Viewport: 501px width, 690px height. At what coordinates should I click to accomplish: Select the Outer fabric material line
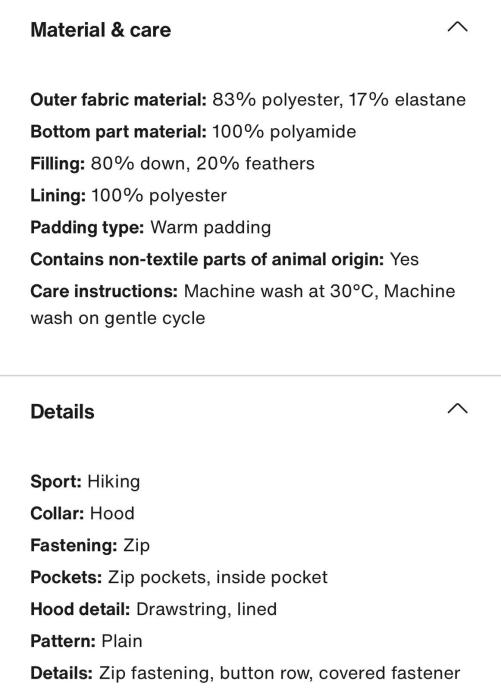point(248,100)
